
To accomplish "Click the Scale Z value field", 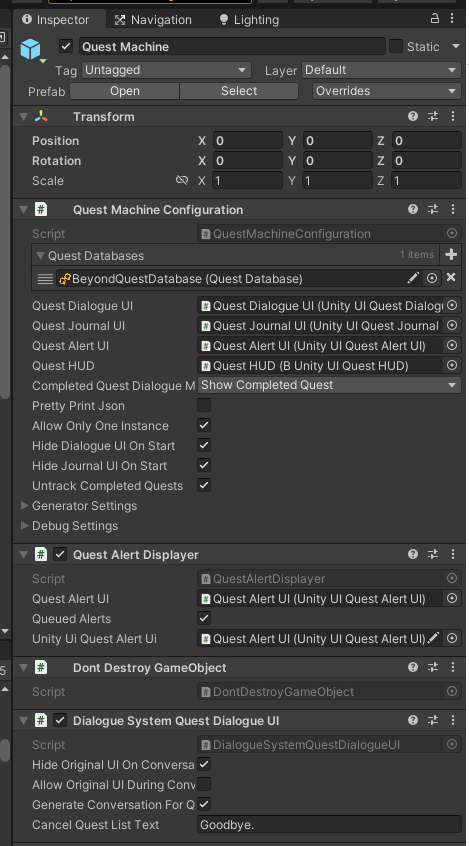I will pos(426,180).
